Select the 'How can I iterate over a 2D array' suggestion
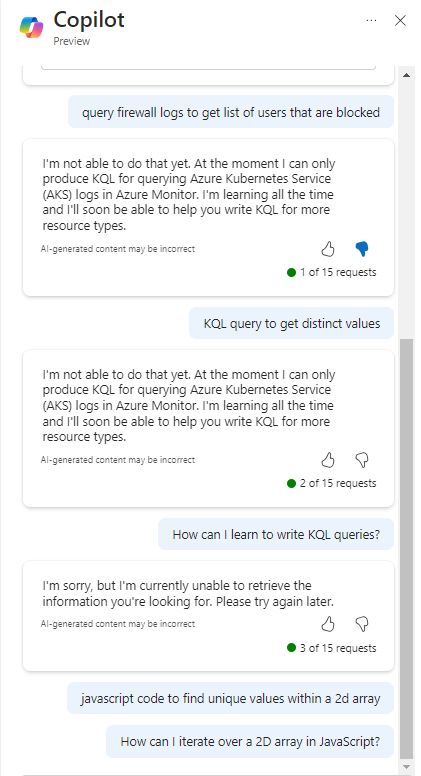421x776 pixels. pyautogui.click(x=250, y=741)
